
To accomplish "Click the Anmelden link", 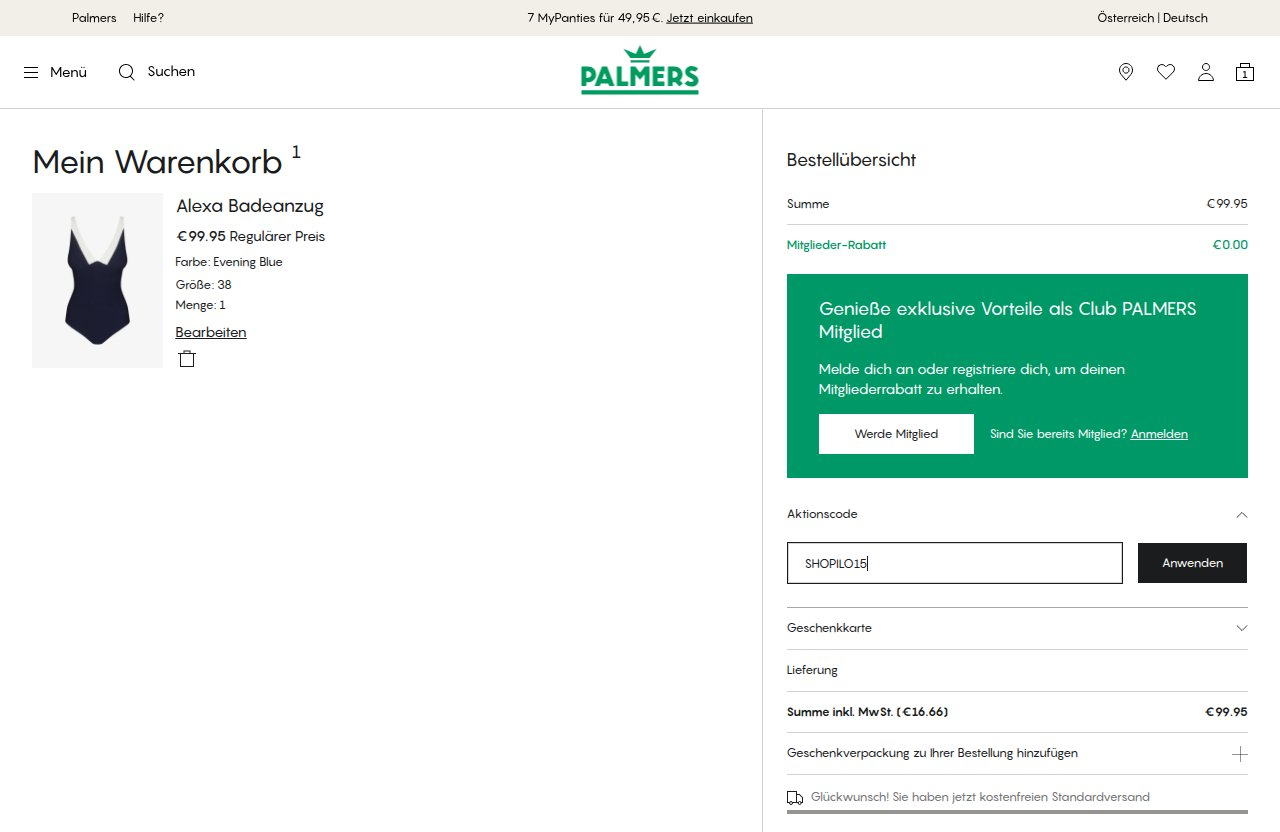I will click(1159, 434).
